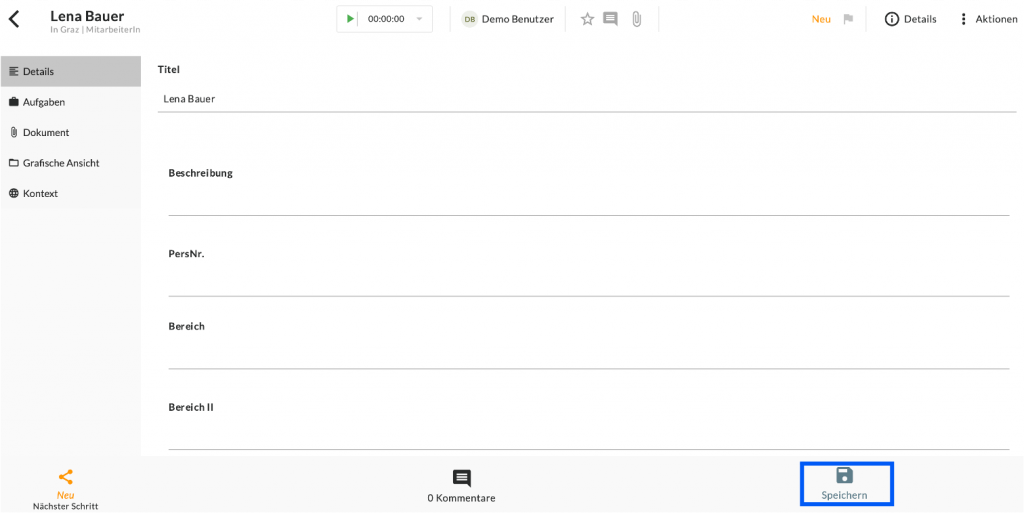Open the comments speech bubble icon in header

(x=610, y=19)
